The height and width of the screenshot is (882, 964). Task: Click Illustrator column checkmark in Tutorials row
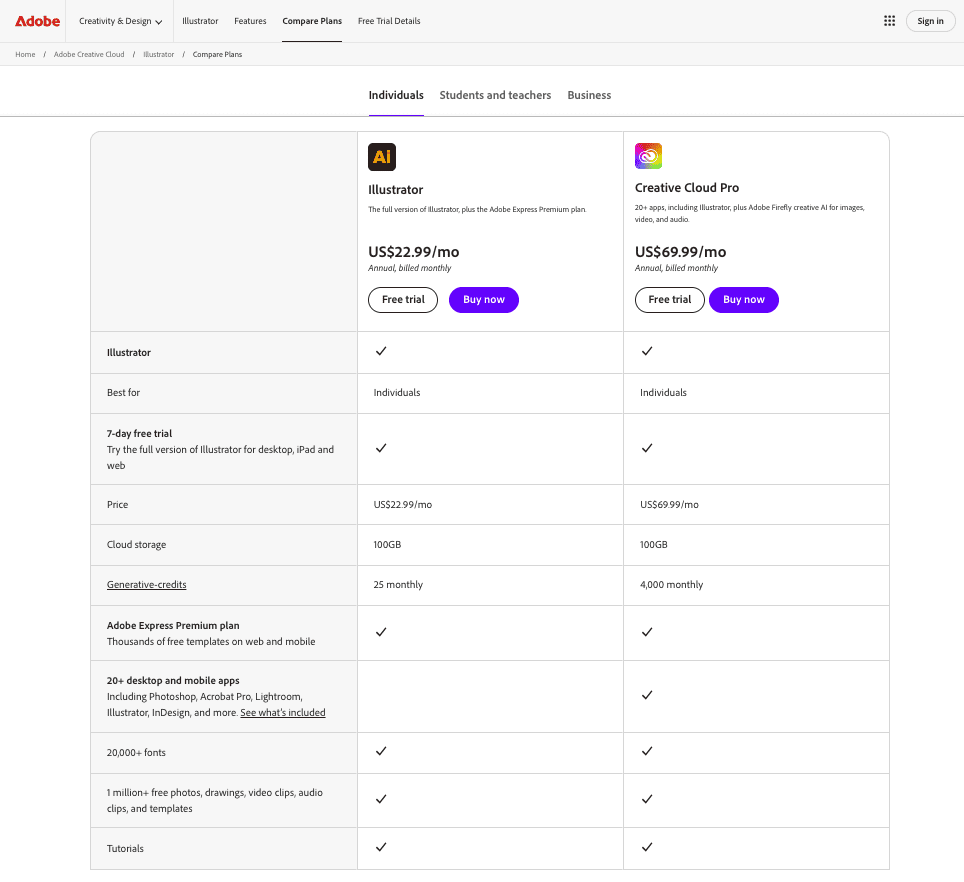coord(381,847)
